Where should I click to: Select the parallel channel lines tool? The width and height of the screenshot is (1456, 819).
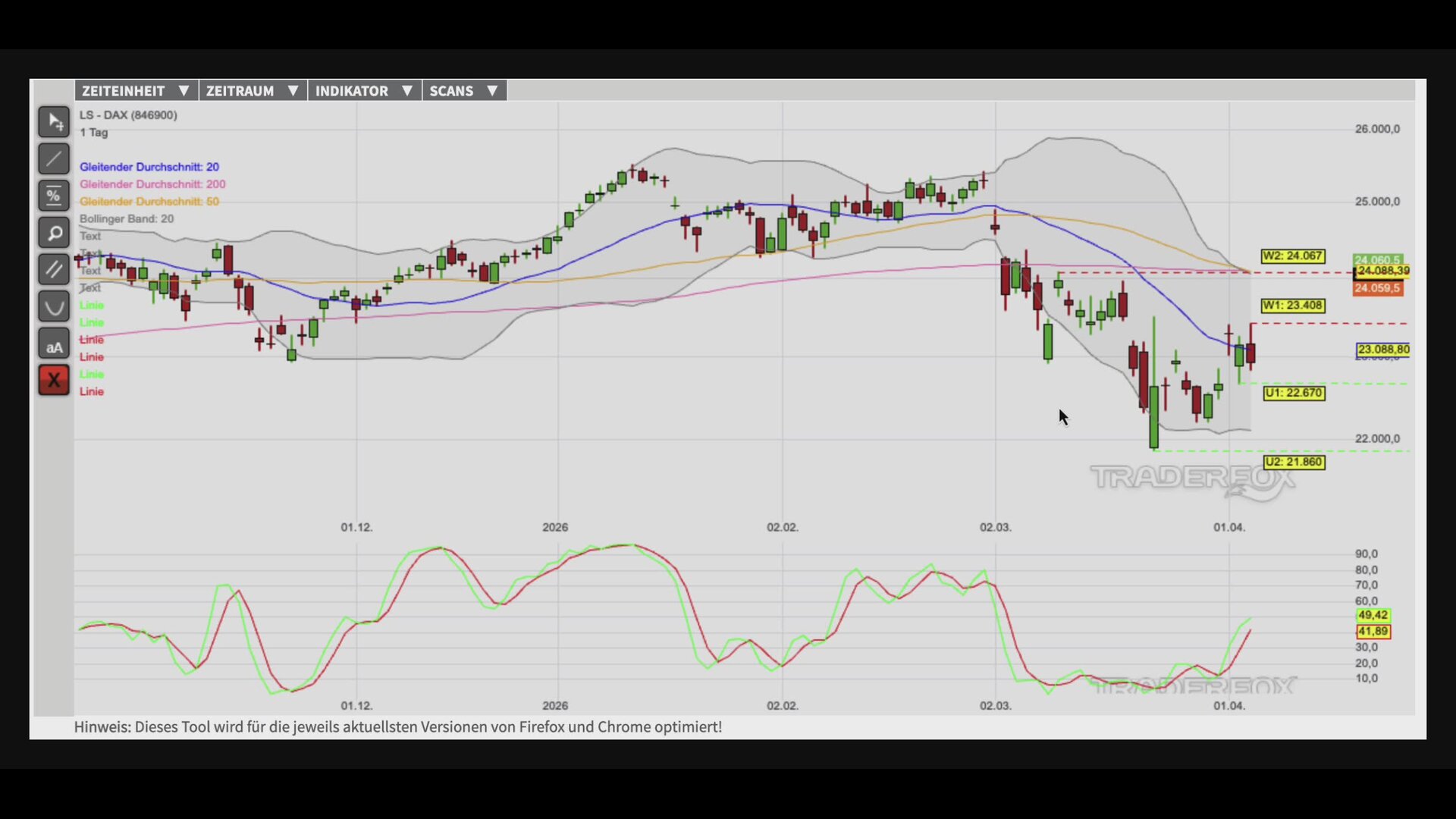(x=54, y=269)
